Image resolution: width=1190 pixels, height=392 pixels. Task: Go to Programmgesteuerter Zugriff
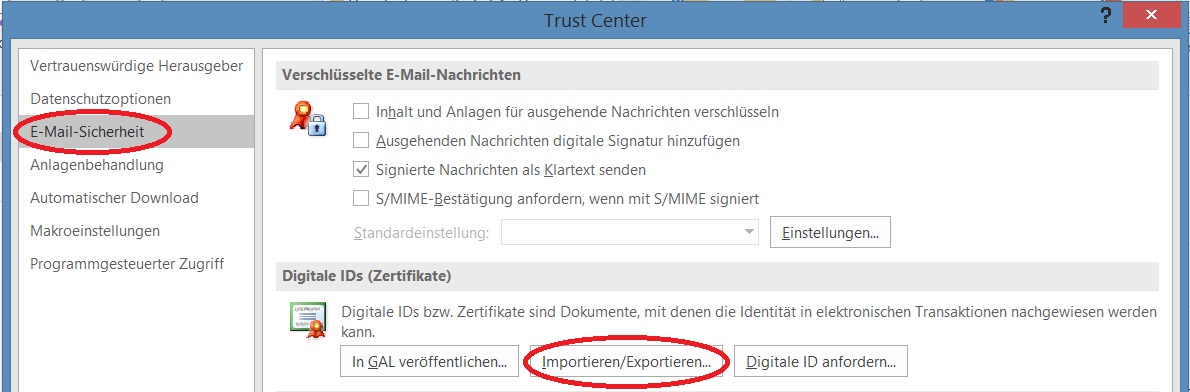coord(127,264)
